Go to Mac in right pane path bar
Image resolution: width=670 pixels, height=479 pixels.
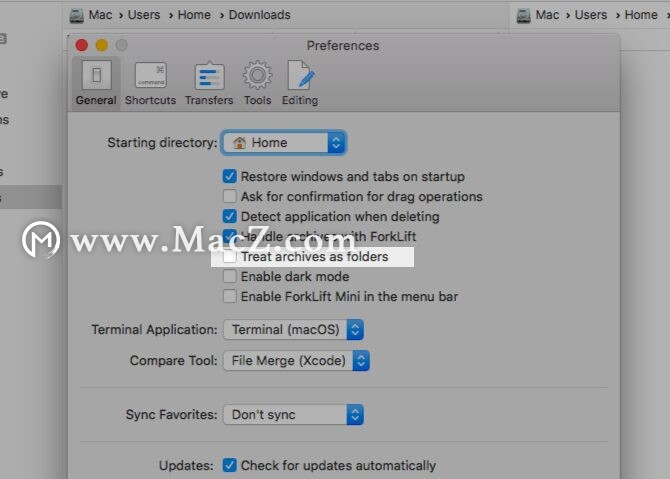point(547,15)
